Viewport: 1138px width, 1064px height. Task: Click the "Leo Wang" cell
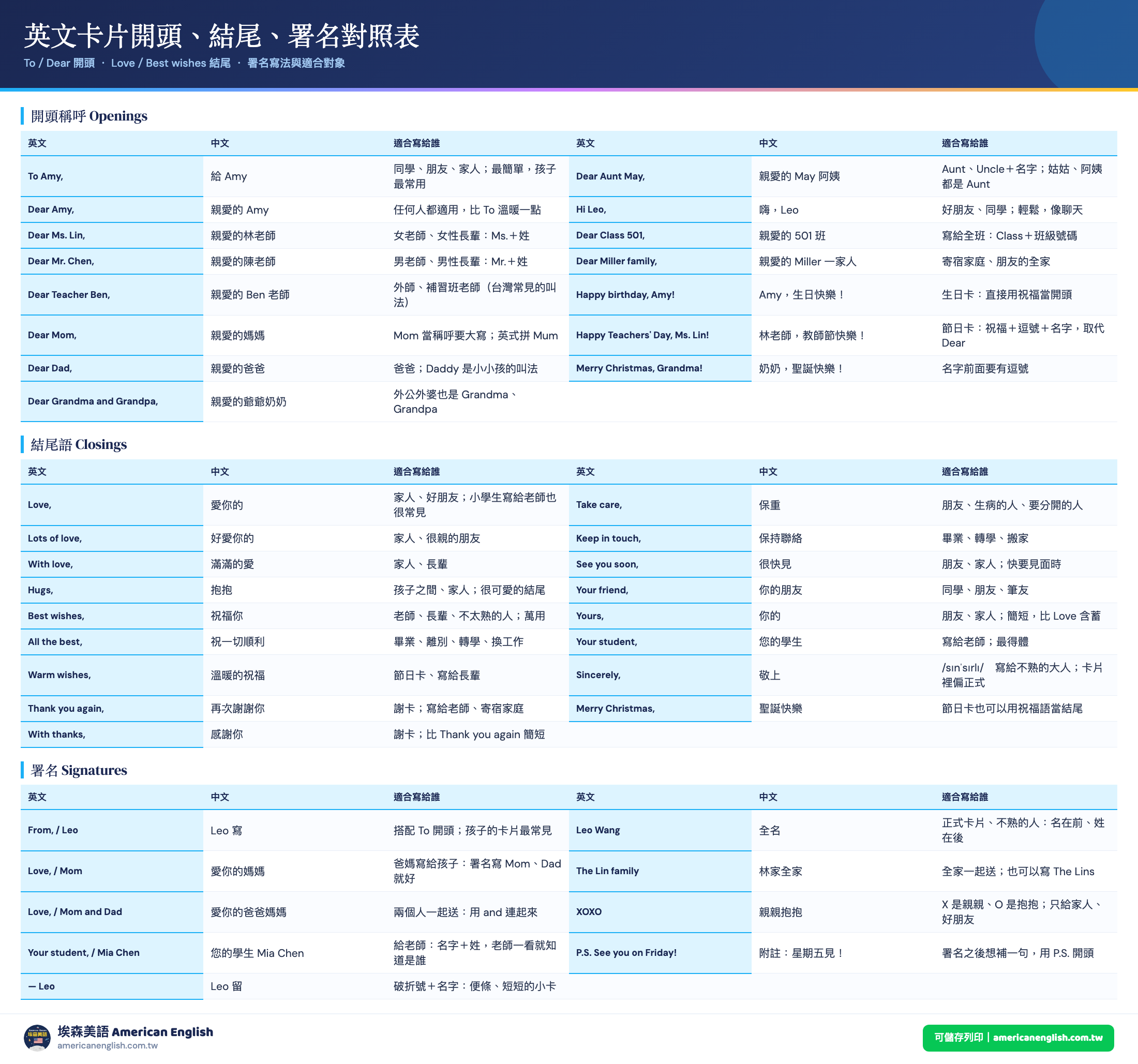(x=660, y=830)
